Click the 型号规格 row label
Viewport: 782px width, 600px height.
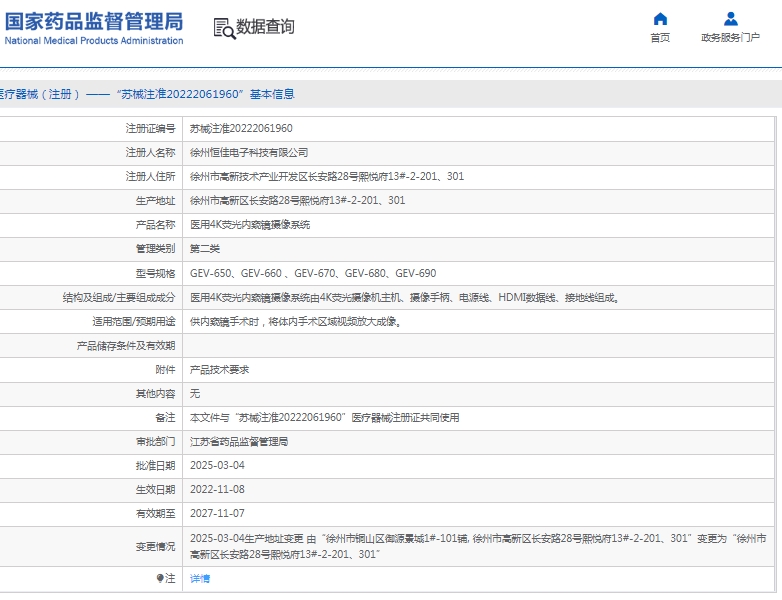pos(155,273)
